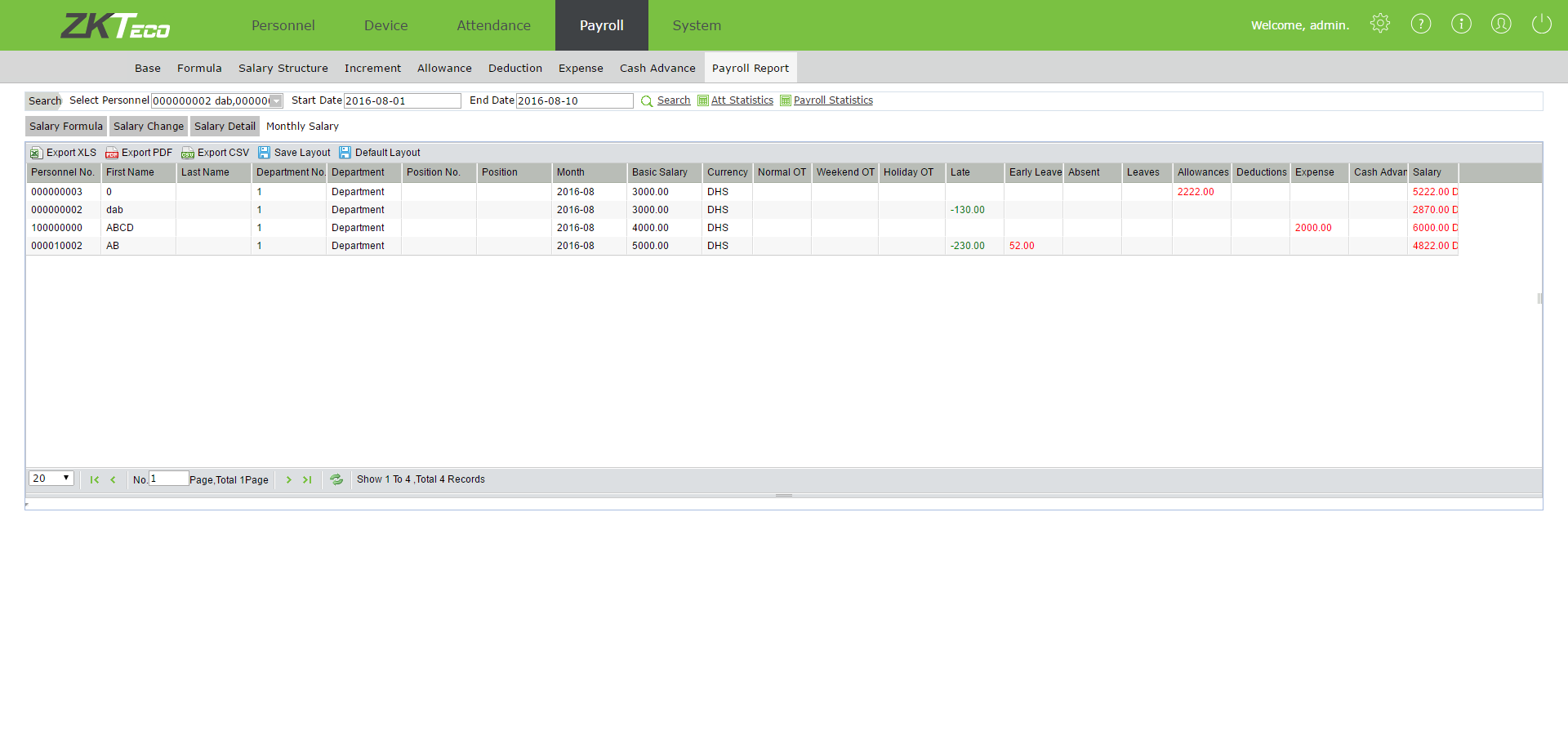Open the Salary Structure submenu
The image size is (1568, 744).
point(283,69)
